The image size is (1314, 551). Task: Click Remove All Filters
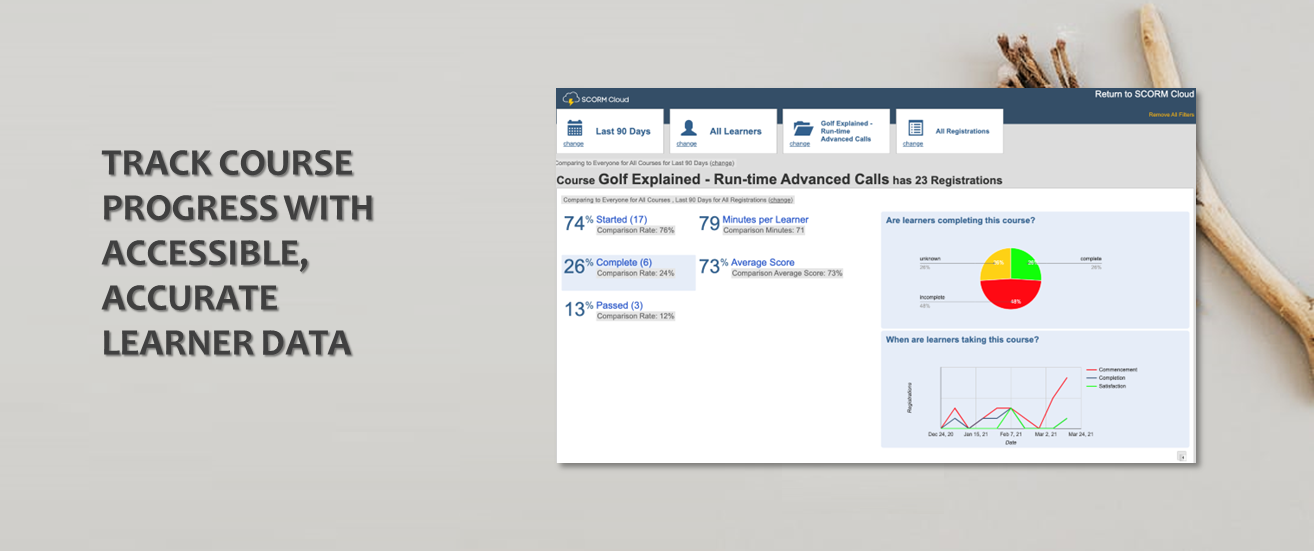coord(1171,115)
